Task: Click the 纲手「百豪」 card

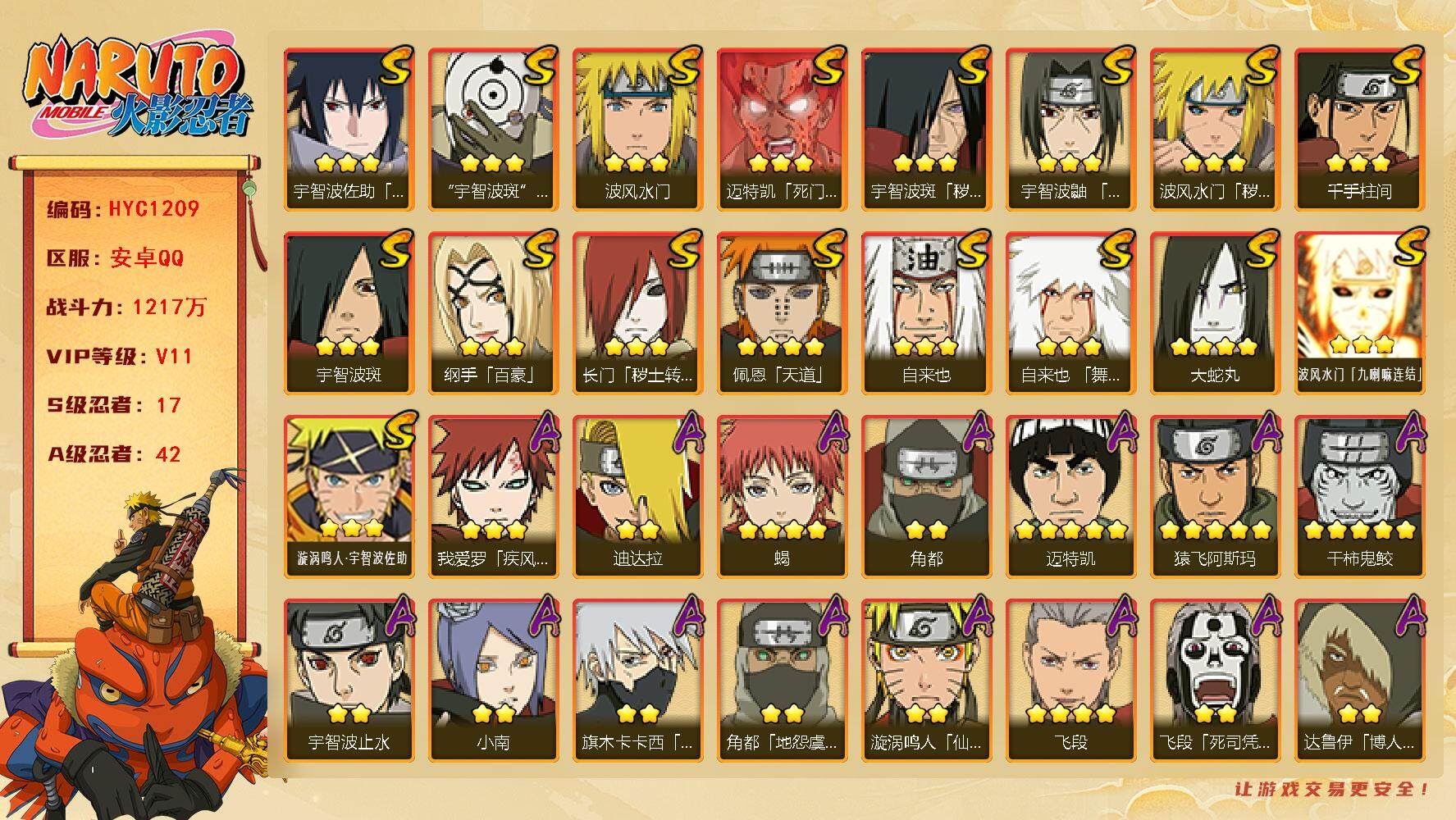Action: [x=493, y=312]
